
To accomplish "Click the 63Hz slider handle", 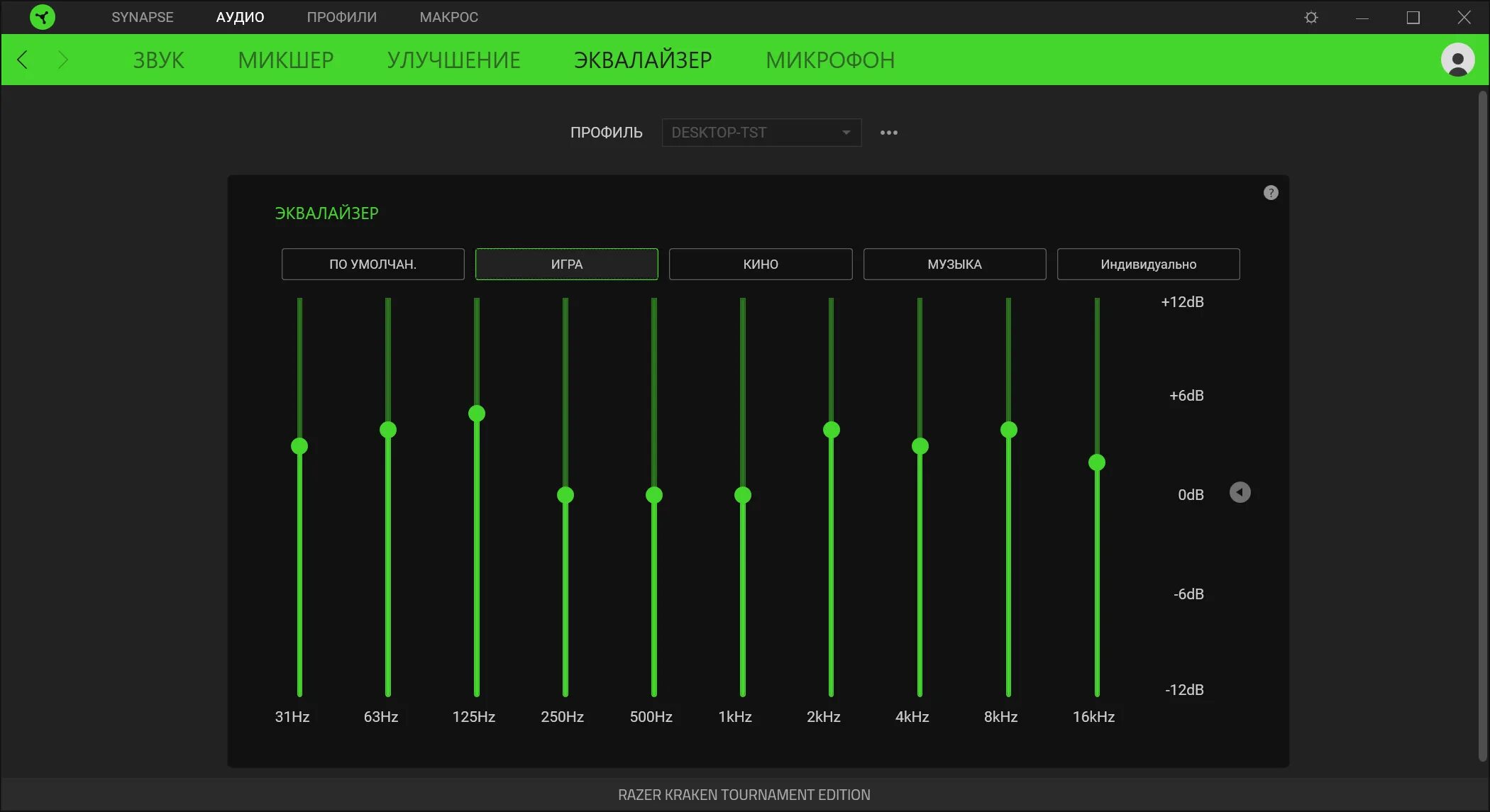I will [x=388, y=430].
